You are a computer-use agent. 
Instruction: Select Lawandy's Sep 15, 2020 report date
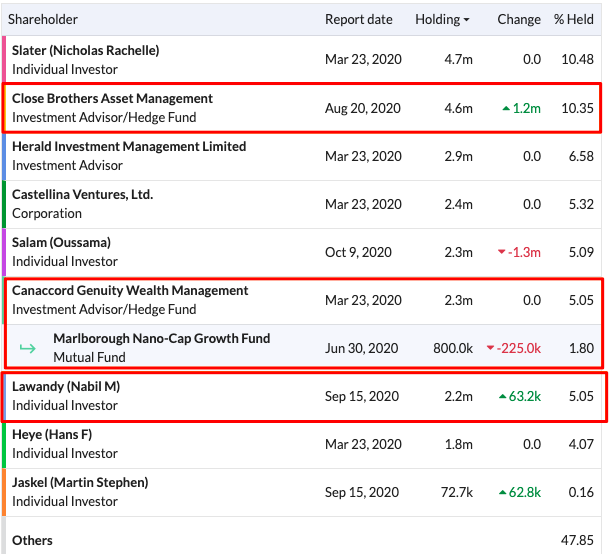click(362, 396)
